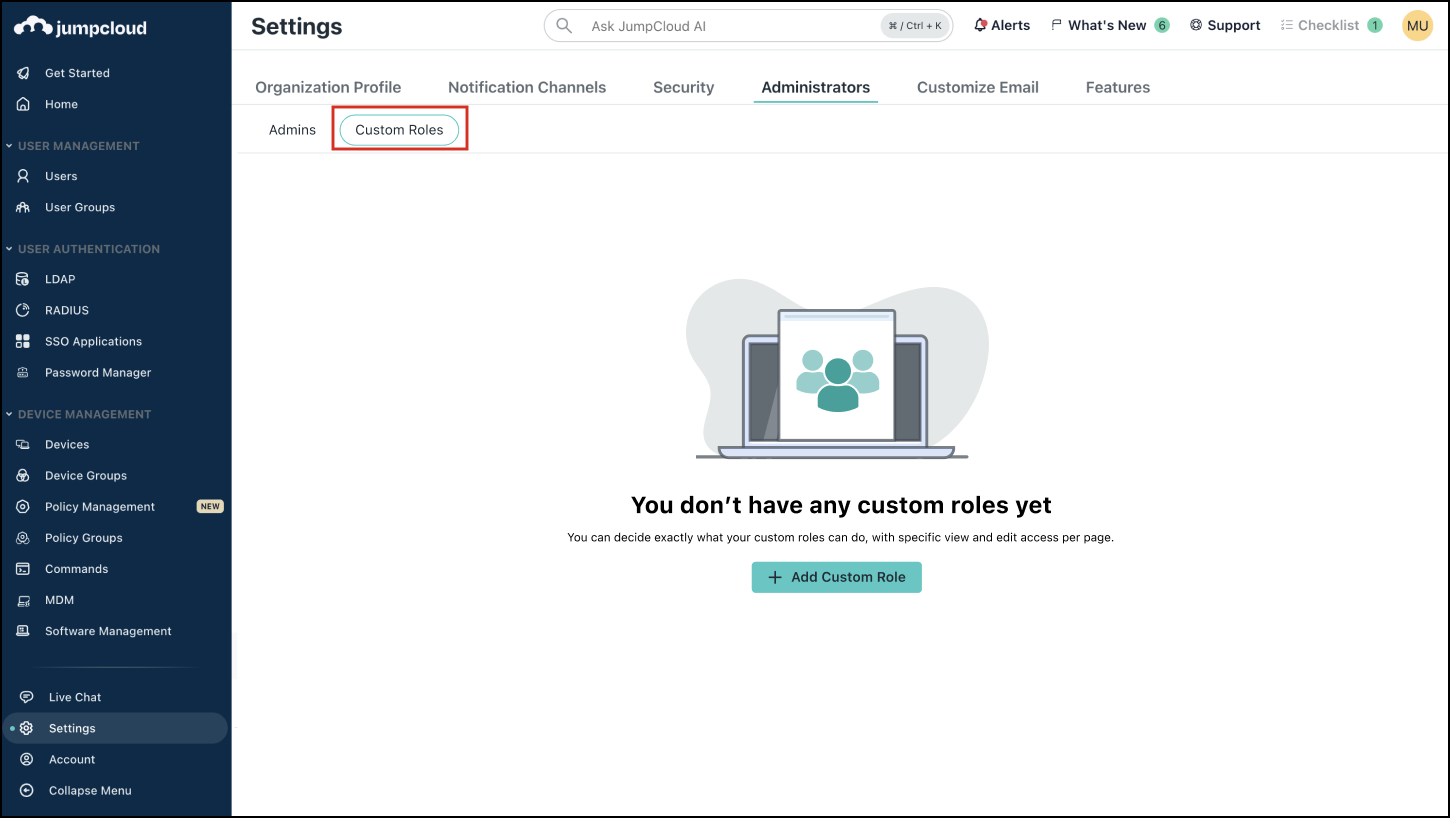Switch to the Admins tab

(x=292, y=129)
